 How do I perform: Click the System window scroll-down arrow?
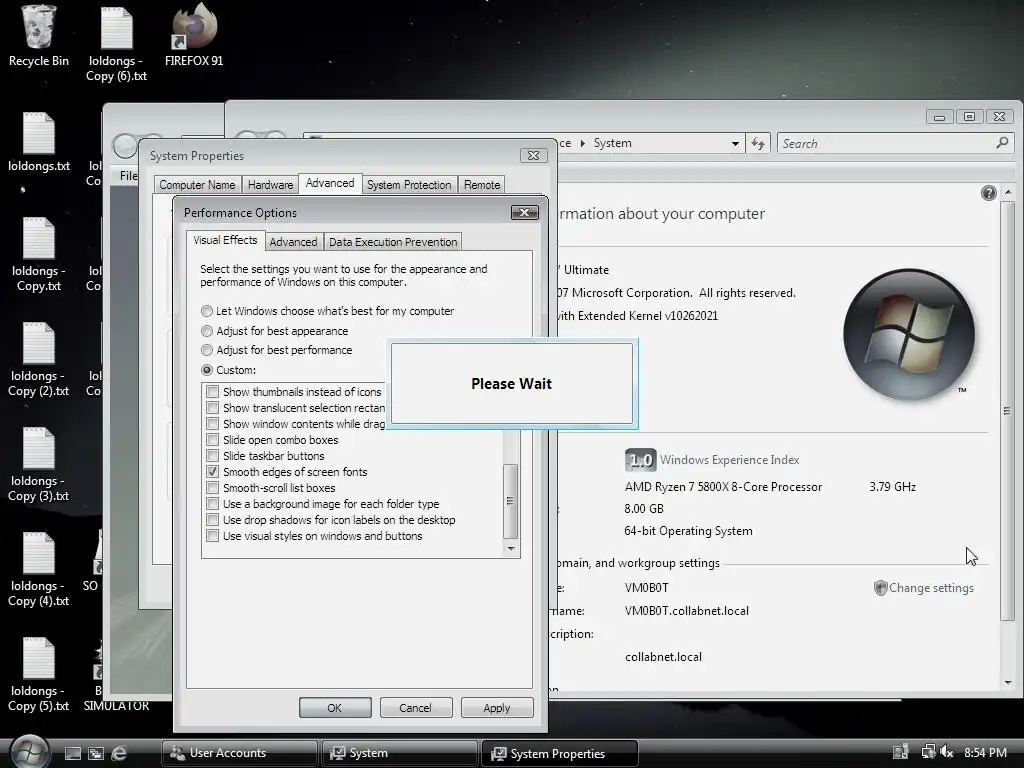pyautogui.click(x=1008, y=682)
